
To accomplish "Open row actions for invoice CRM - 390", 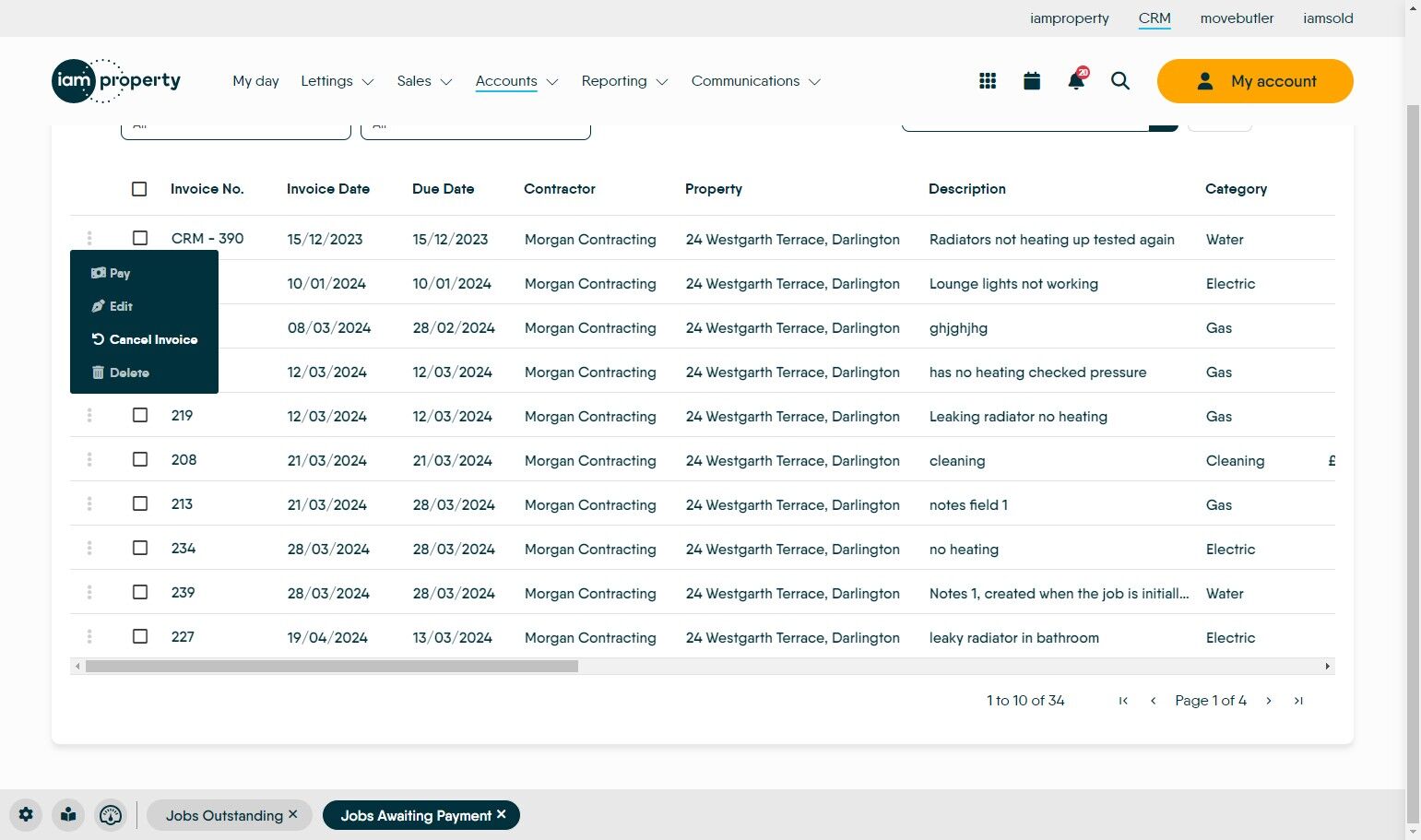I will click(89, 238).
